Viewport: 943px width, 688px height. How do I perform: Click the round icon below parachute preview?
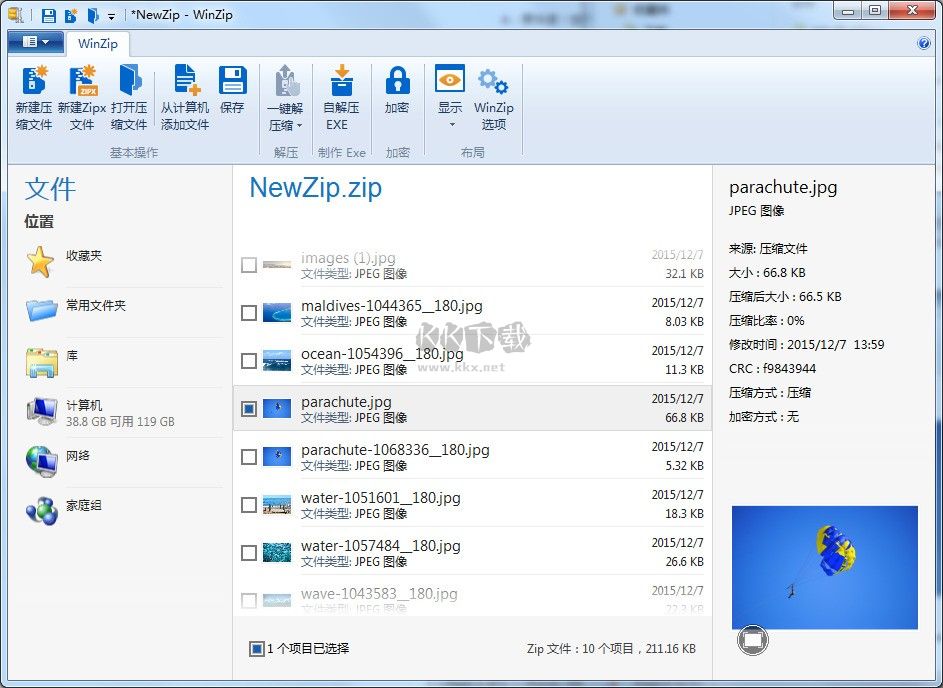[752, 639]
